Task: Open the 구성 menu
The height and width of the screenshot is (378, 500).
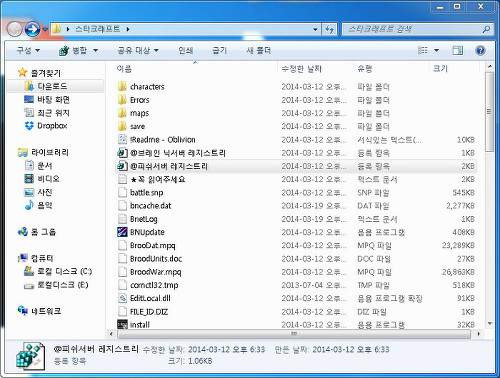Action: [28, 50]
